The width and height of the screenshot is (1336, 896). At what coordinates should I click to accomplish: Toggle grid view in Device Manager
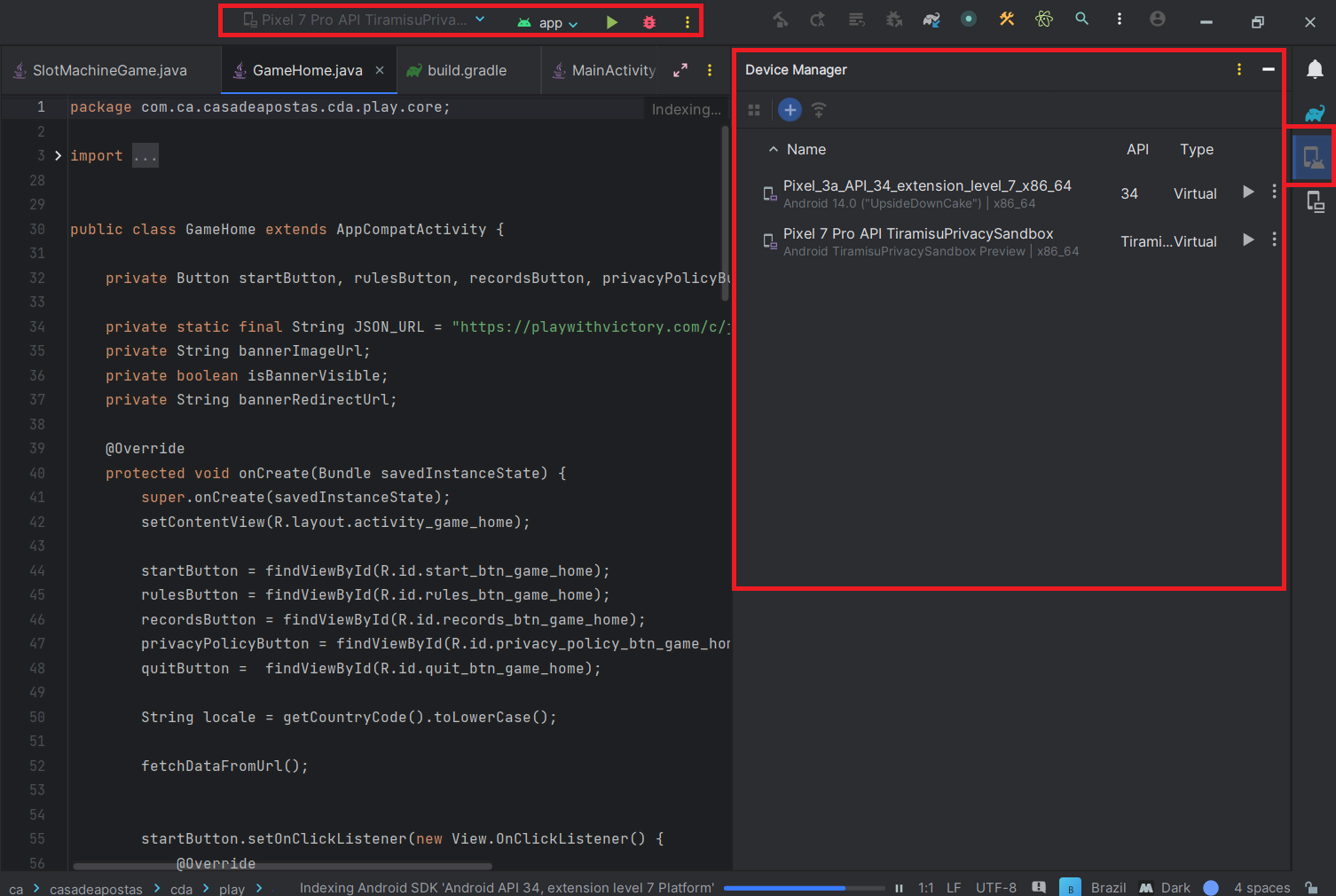753,109
